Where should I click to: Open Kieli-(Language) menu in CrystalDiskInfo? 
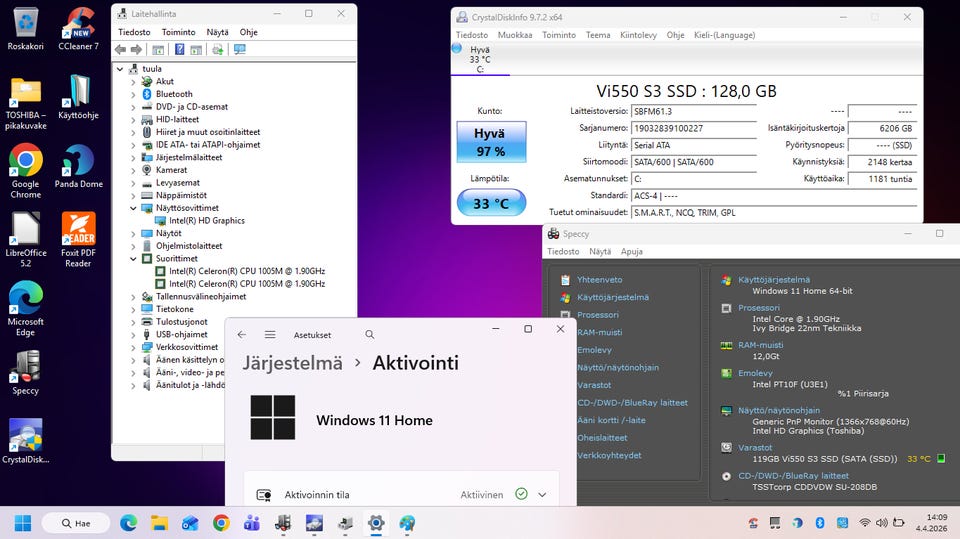click(724, 35)
